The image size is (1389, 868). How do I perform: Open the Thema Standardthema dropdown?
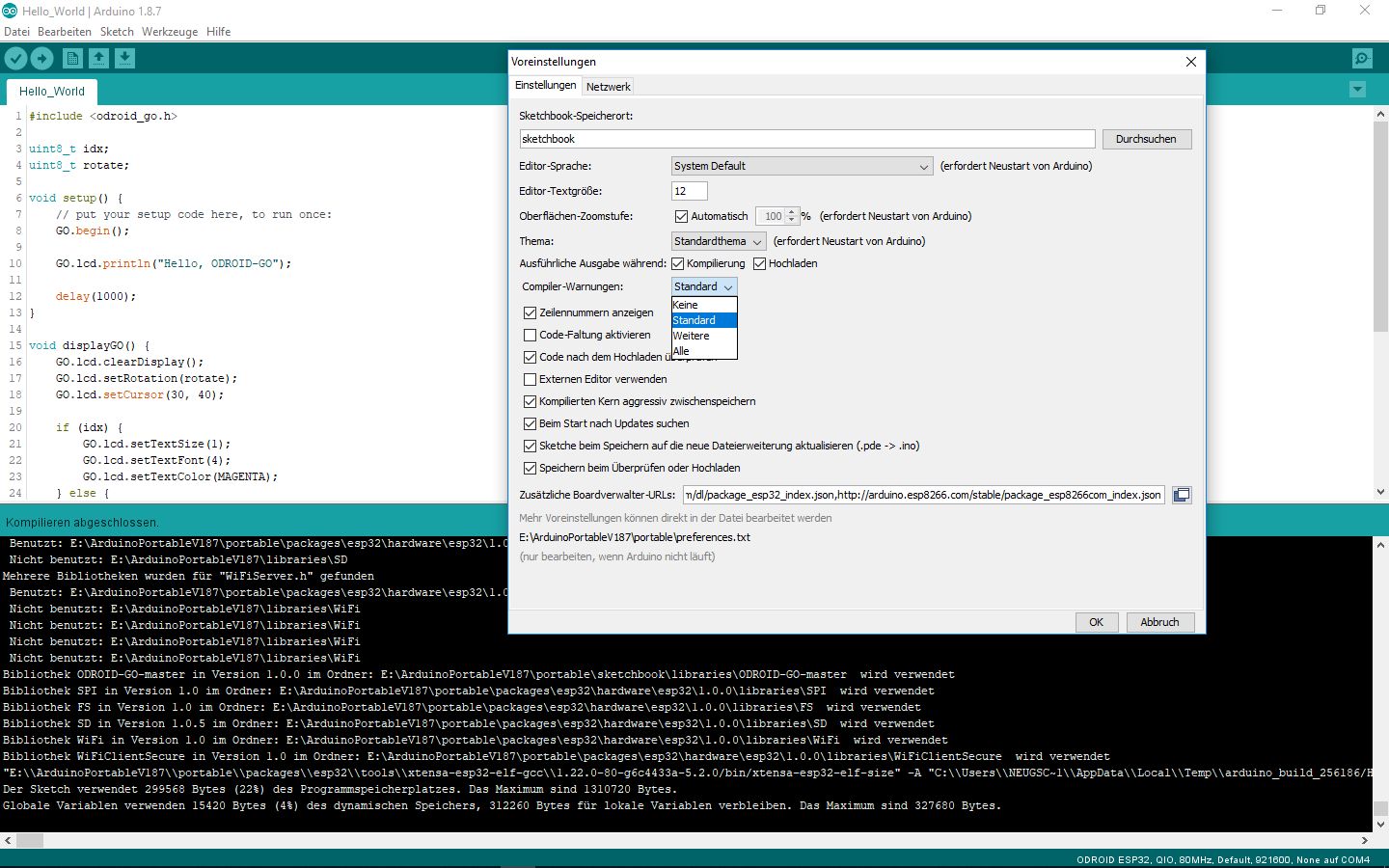719,241
